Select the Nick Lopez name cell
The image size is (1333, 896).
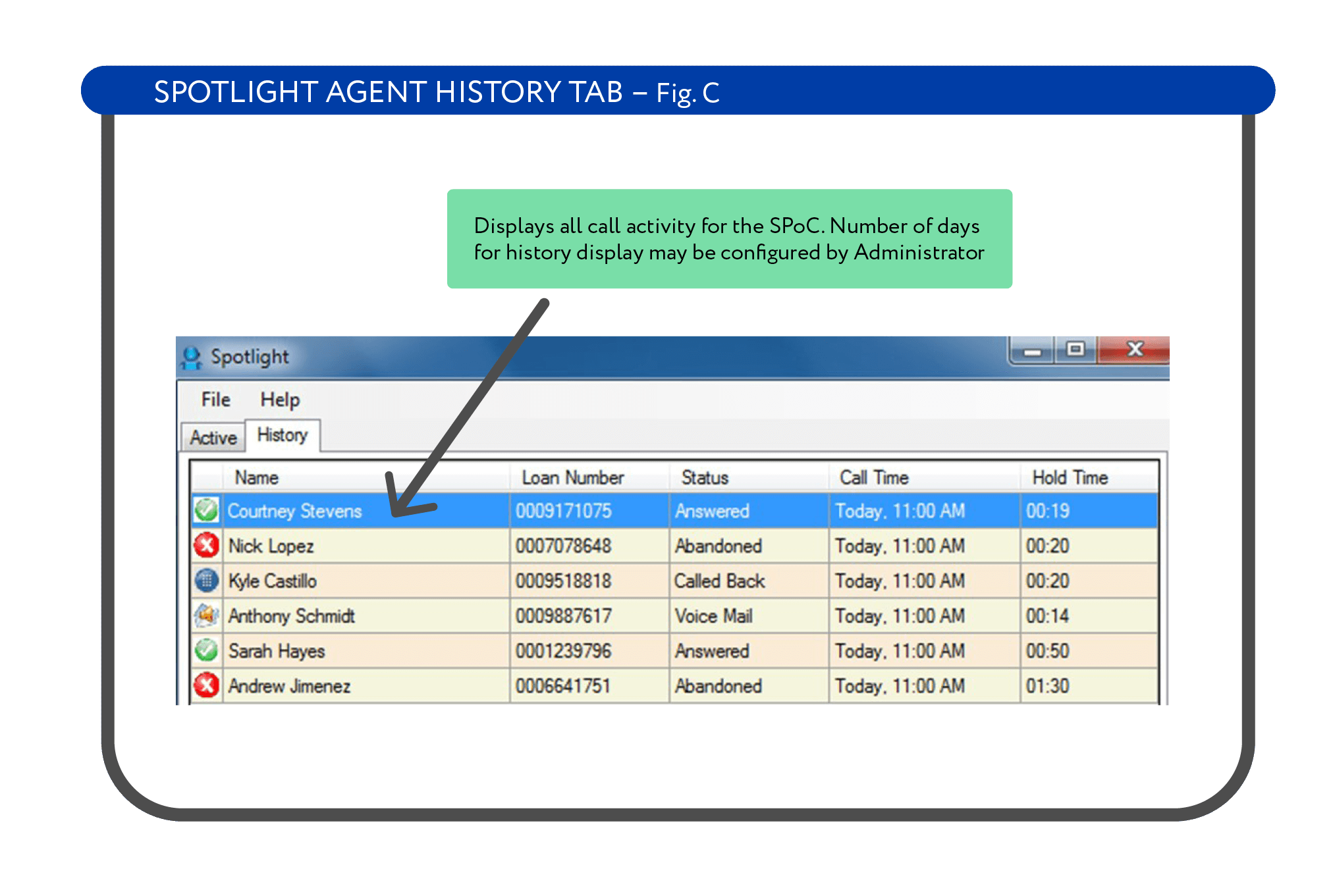(366, 546)
